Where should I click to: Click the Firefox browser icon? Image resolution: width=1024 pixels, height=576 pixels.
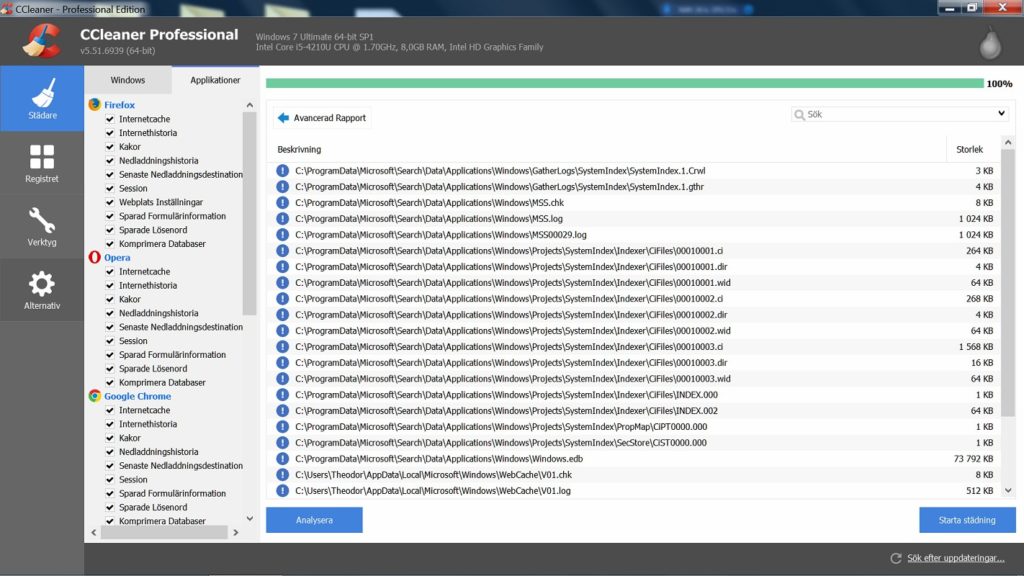click(x=95, y=104)
